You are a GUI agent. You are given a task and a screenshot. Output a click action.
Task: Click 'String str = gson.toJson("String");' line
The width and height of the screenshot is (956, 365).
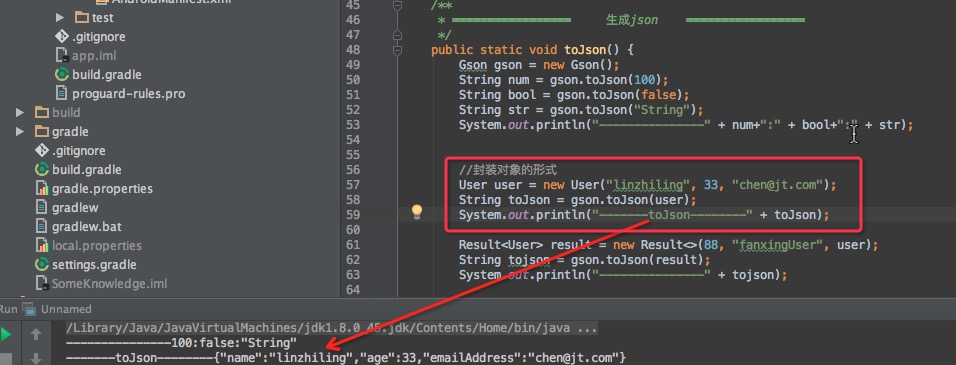tap(581, 110)
